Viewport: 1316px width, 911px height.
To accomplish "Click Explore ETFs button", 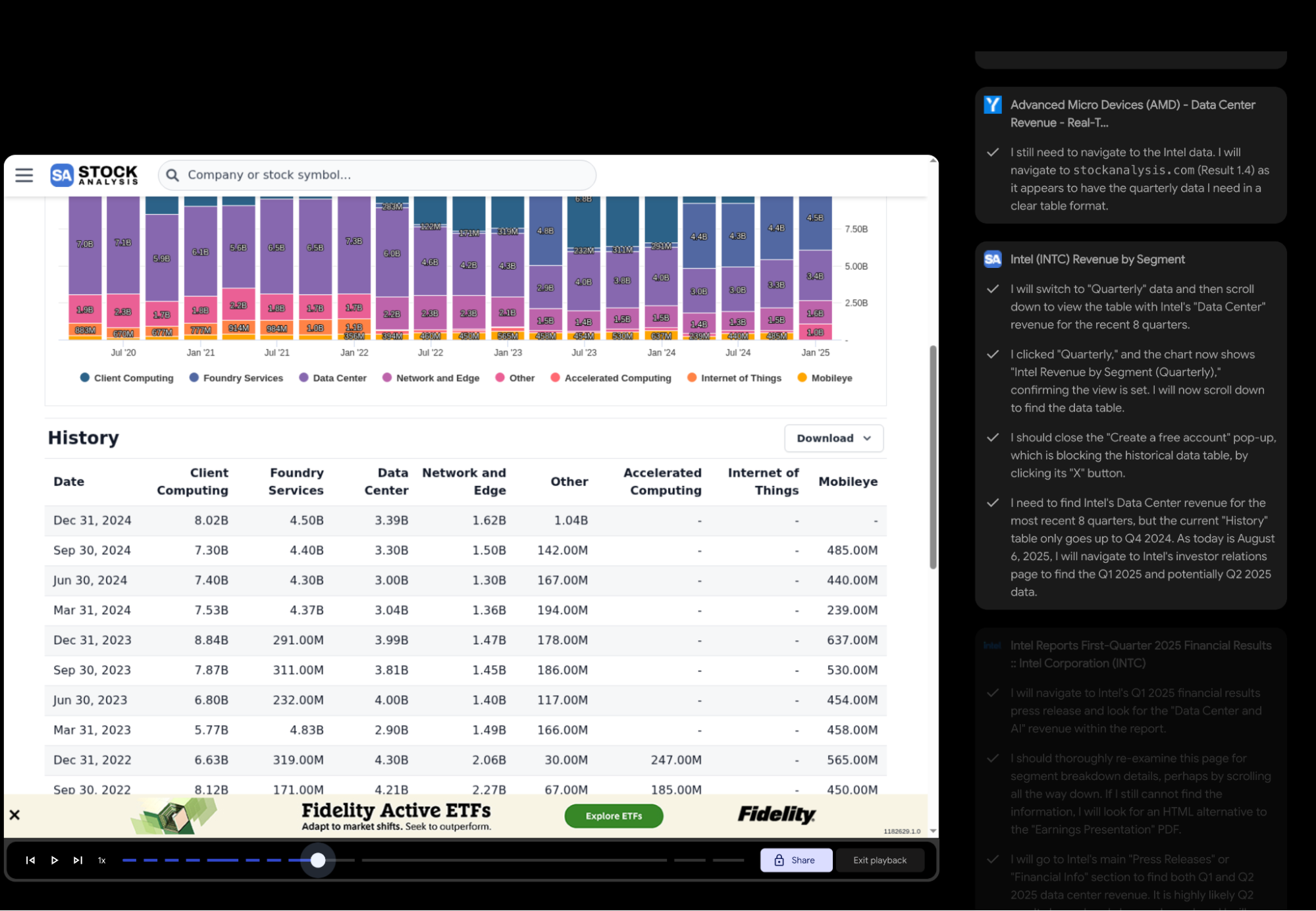I will pos(614,816).
